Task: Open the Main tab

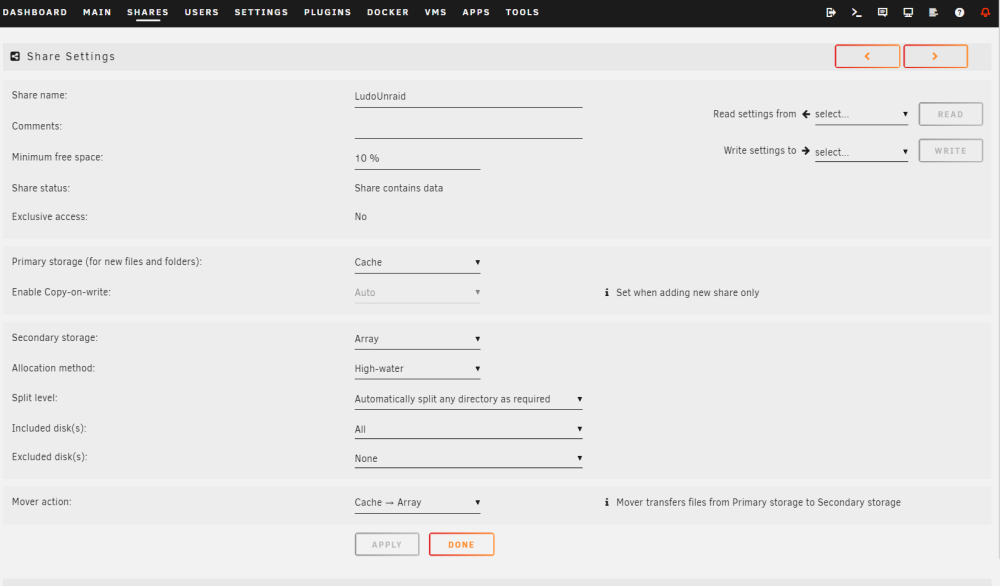Action: tap(97, 12)
